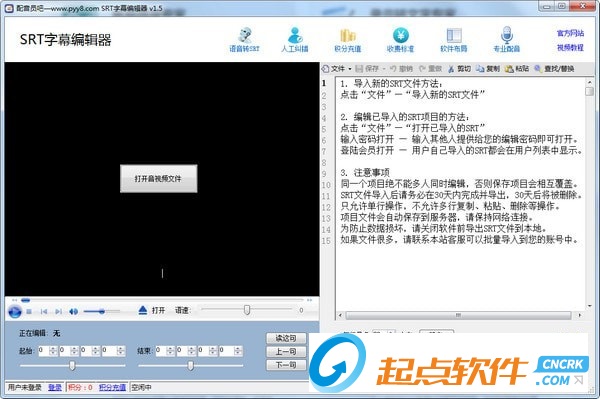Viewport: 600px width, 399px height.
Task: Click the 复制 copy toolbar button
Action: [488, 69]
